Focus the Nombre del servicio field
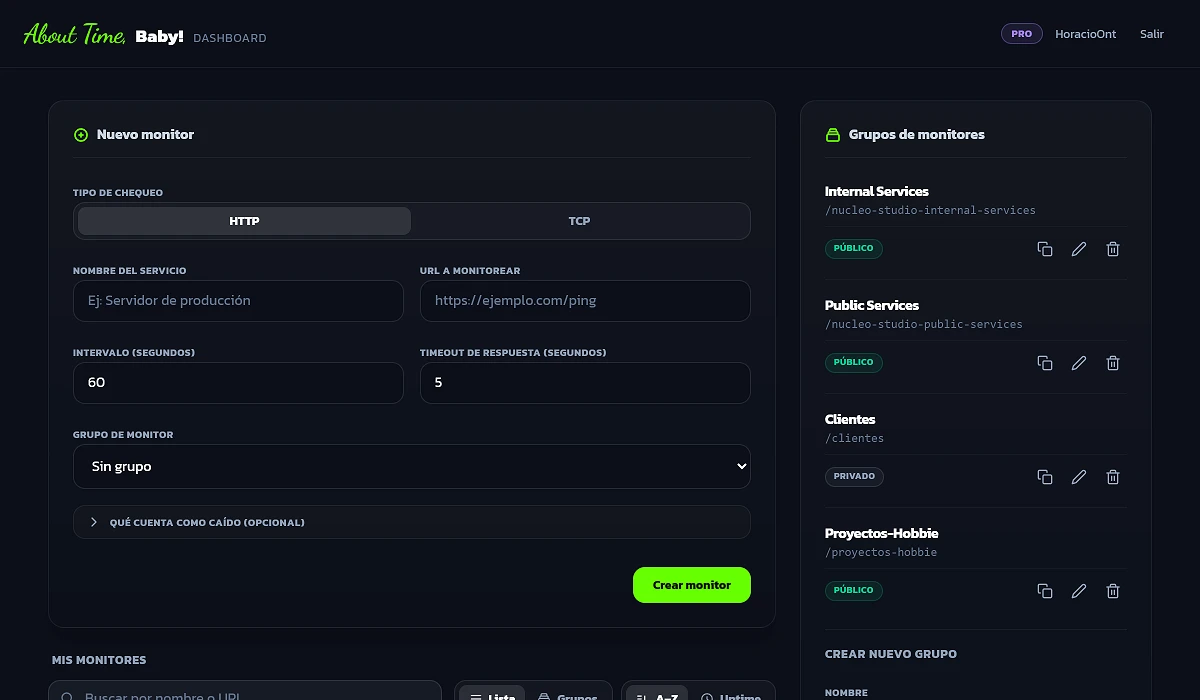Screen dimensions: 1200x700 pyautogui.click(x=238, y=301)
